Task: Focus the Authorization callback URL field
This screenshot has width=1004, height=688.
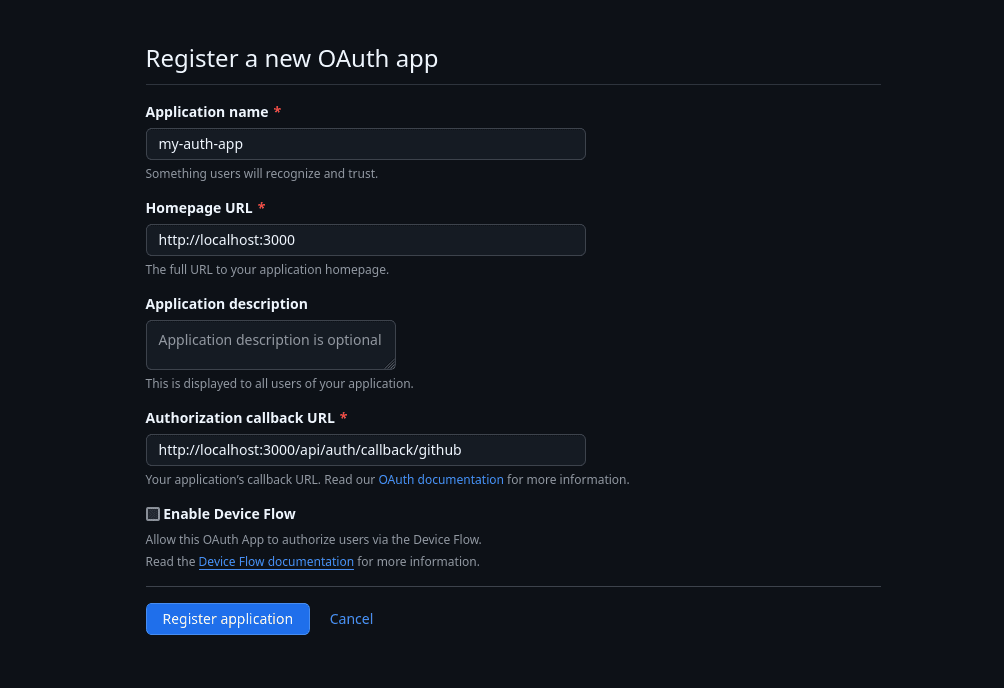Action: coord(365,449)
